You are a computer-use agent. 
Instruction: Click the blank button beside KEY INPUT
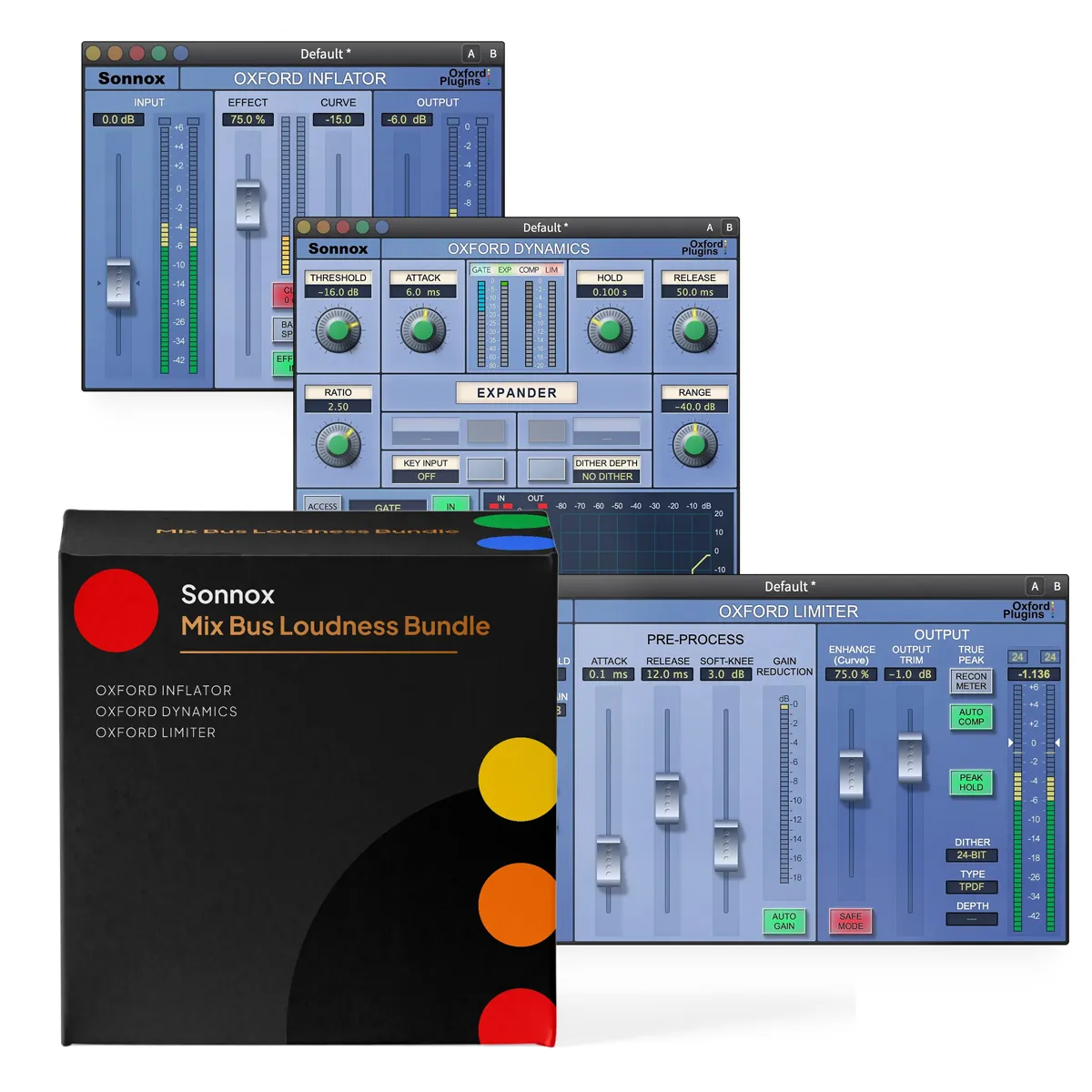[486, 469]
